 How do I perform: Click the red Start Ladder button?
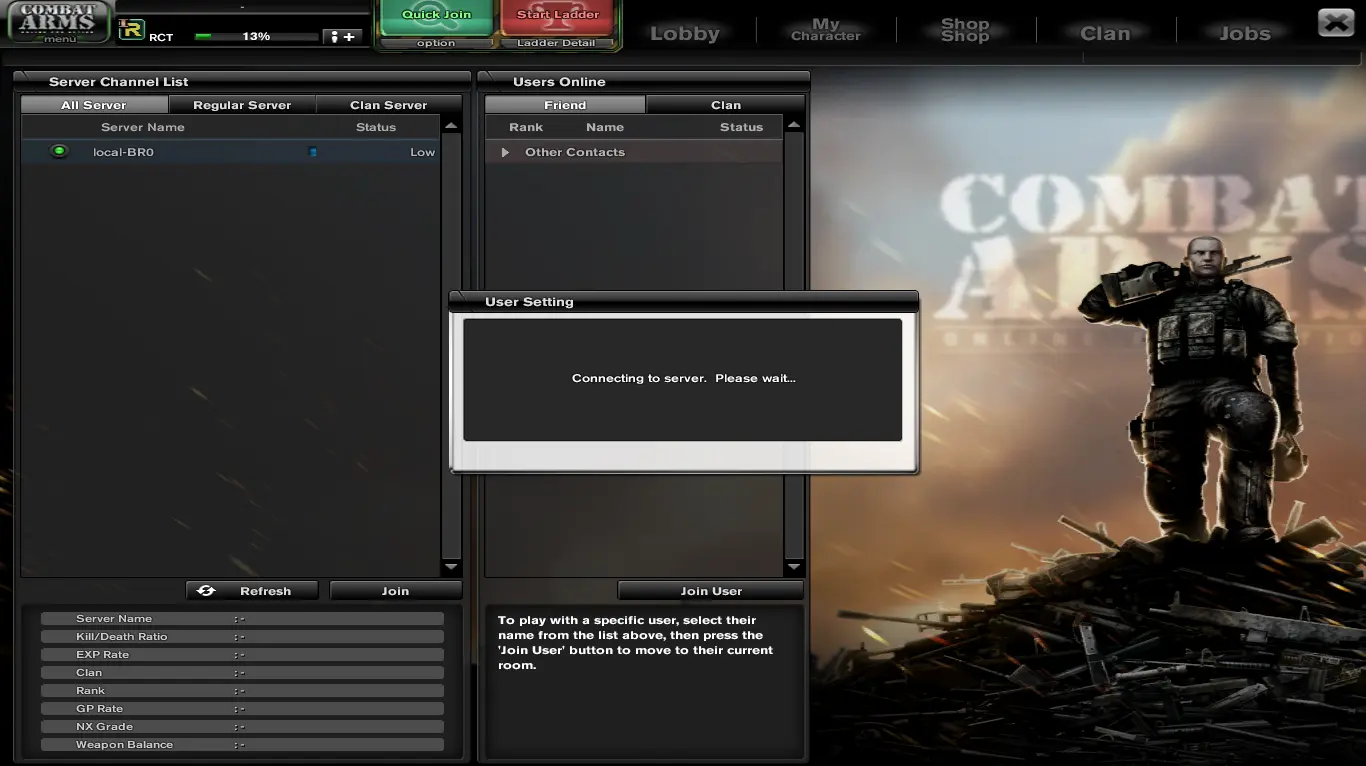(x=558, y=16)
